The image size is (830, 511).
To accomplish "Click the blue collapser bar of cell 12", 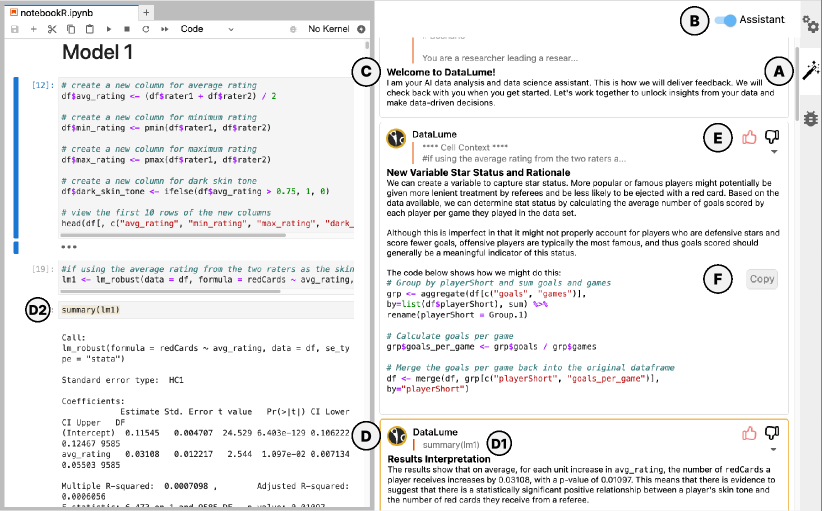I will (x=16, y=158).
